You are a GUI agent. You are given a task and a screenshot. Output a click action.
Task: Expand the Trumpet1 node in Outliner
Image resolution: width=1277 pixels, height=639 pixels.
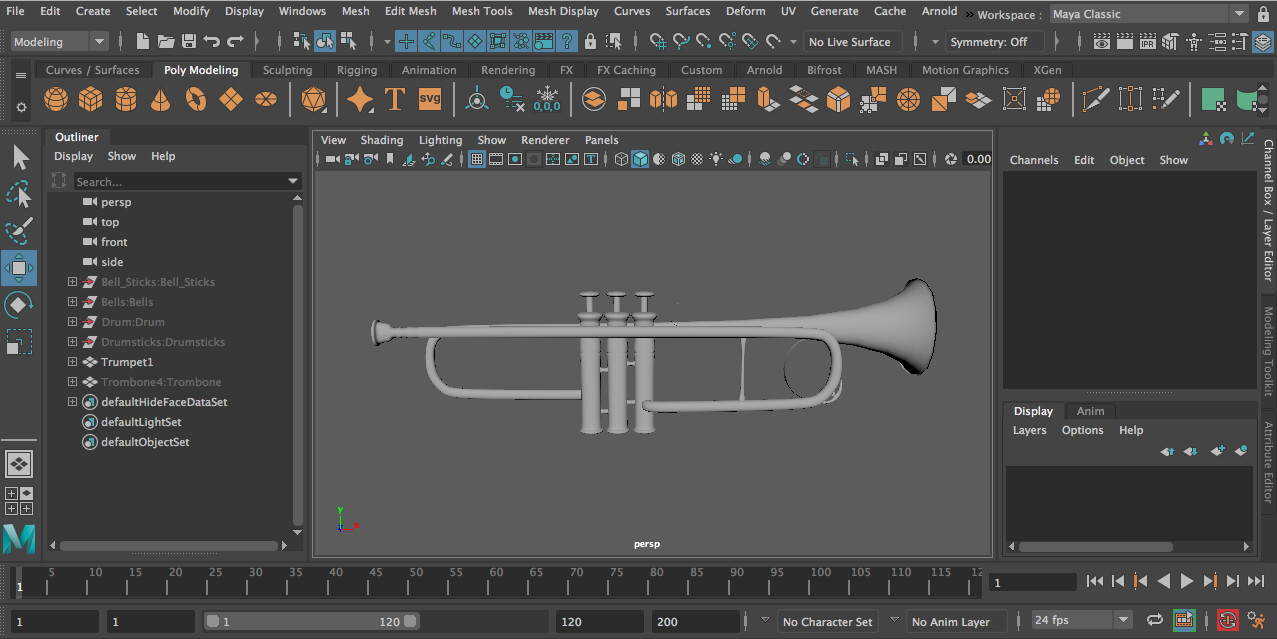pos(72,362)
